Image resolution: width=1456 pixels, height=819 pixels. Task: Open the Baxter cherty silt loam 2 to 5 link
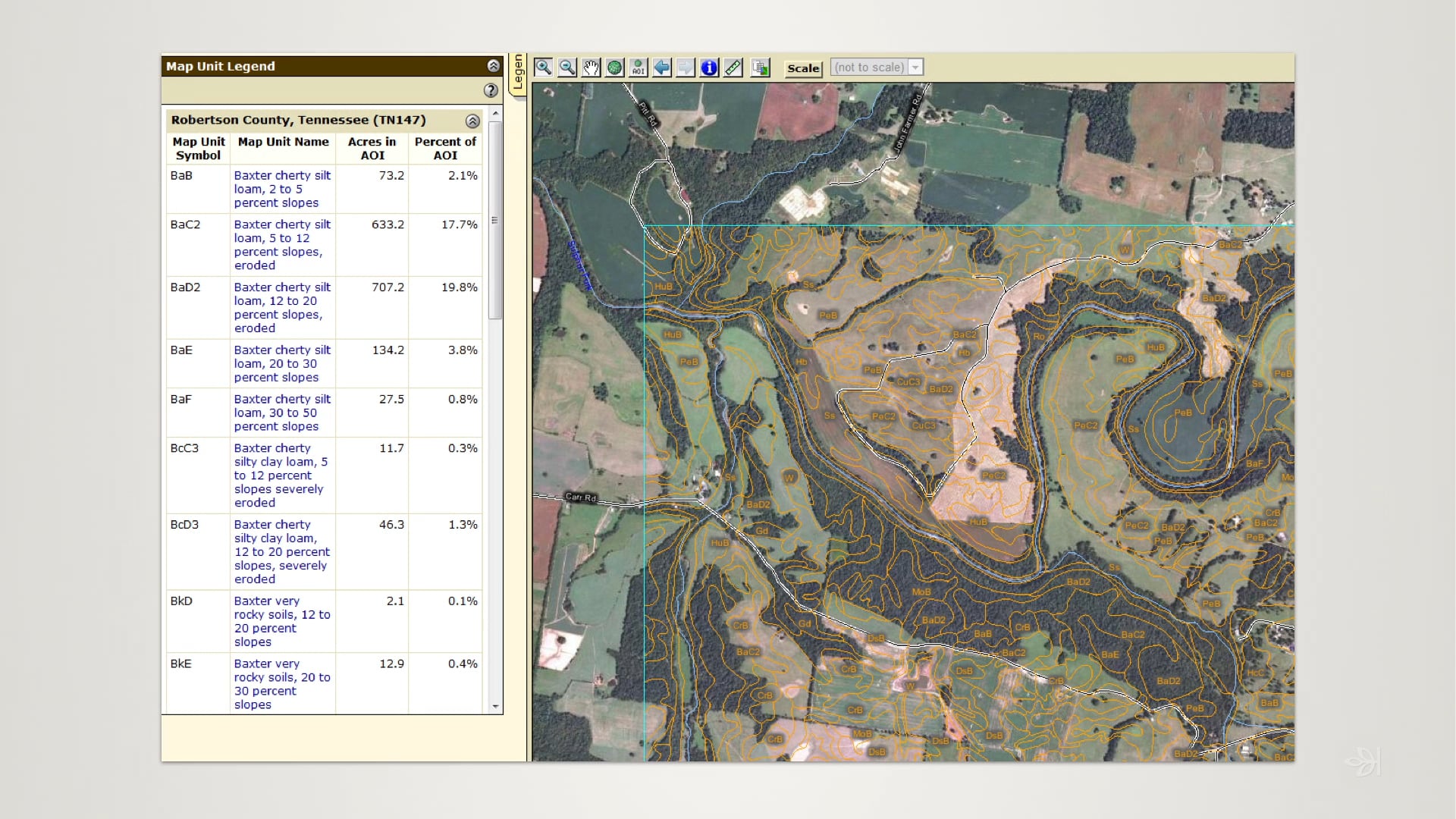[x=282, y=190]
